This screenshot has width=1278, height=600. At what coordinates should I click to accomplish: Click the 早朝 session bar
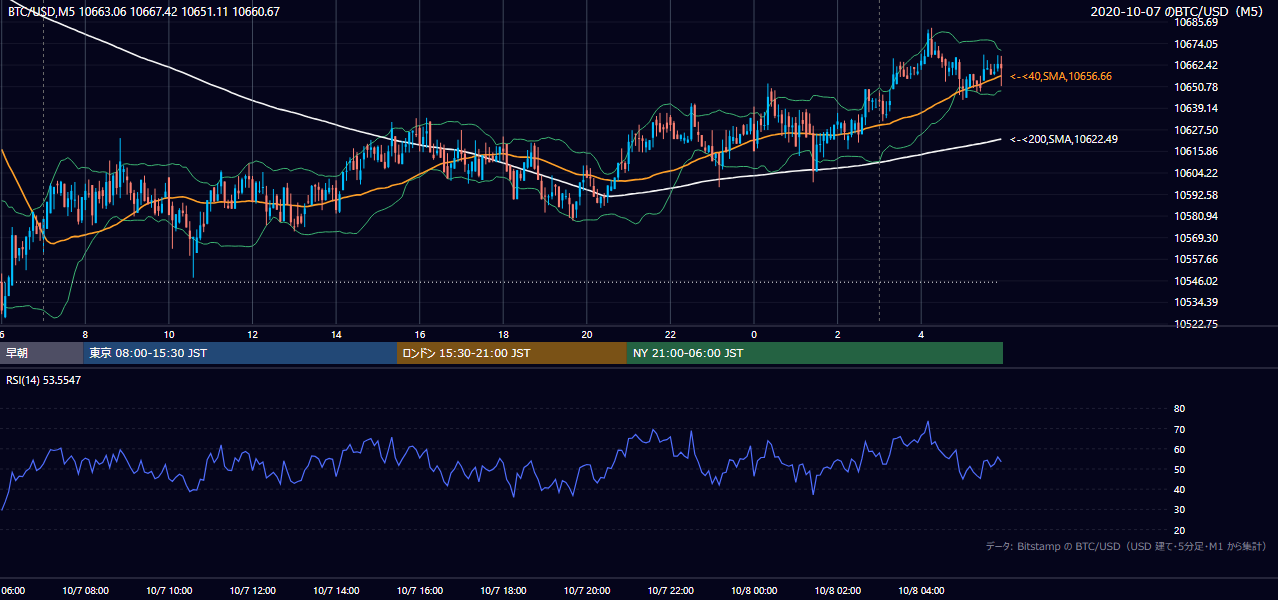tap(41, 353)
